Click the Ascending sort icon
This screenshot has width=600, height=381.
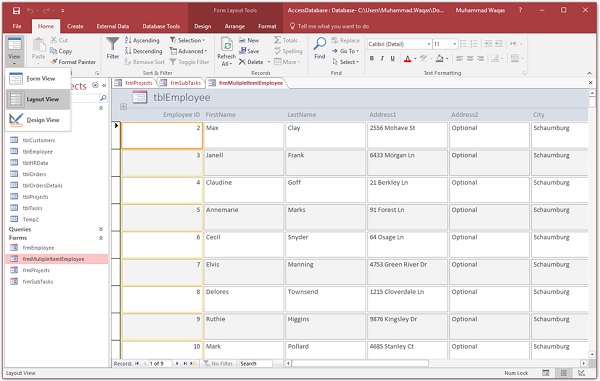pyautogui.click(x=128, y=40)
